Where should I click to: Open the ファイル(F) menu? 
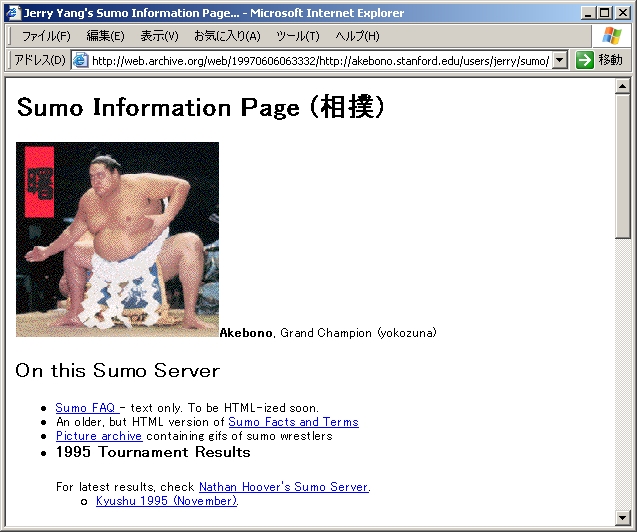46,36
